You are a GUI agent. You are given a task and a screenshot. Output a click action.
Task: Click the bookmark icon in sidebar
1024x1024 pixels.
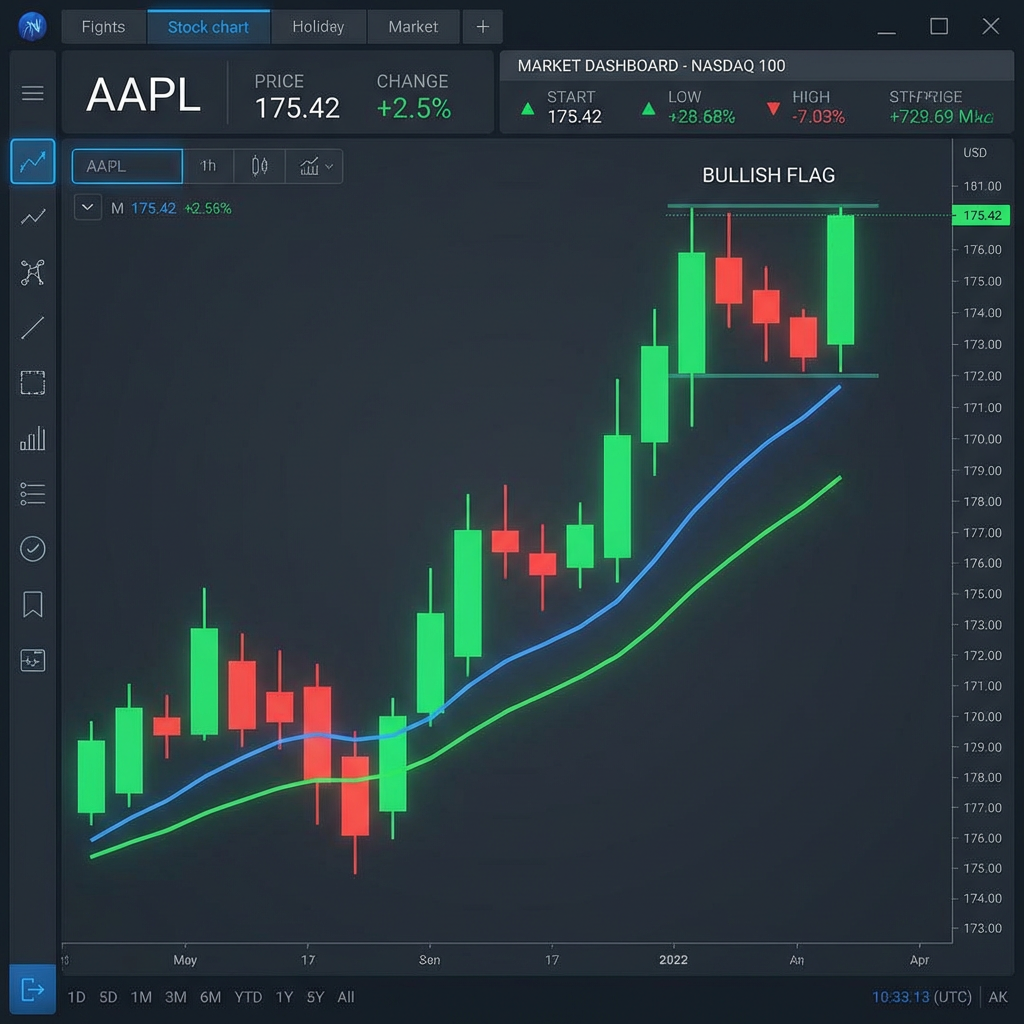click(x=33, y=604)
